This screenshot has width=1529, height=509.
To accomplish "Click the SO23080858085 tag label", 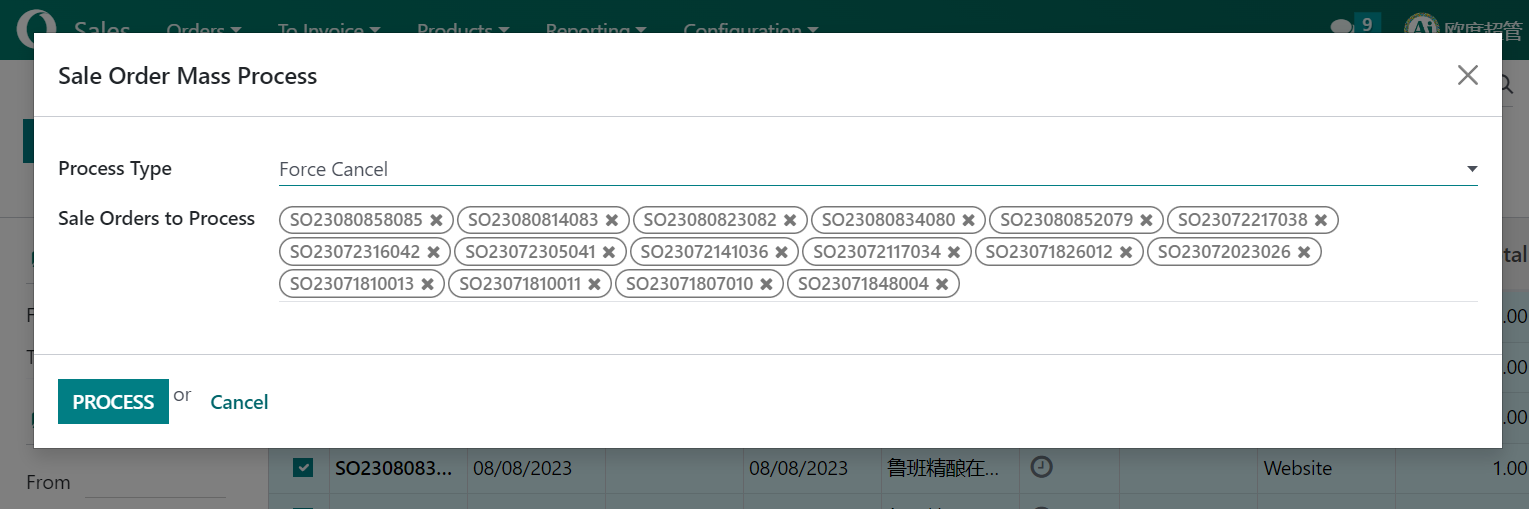I will pyautogui.click(x=356, y=219).
